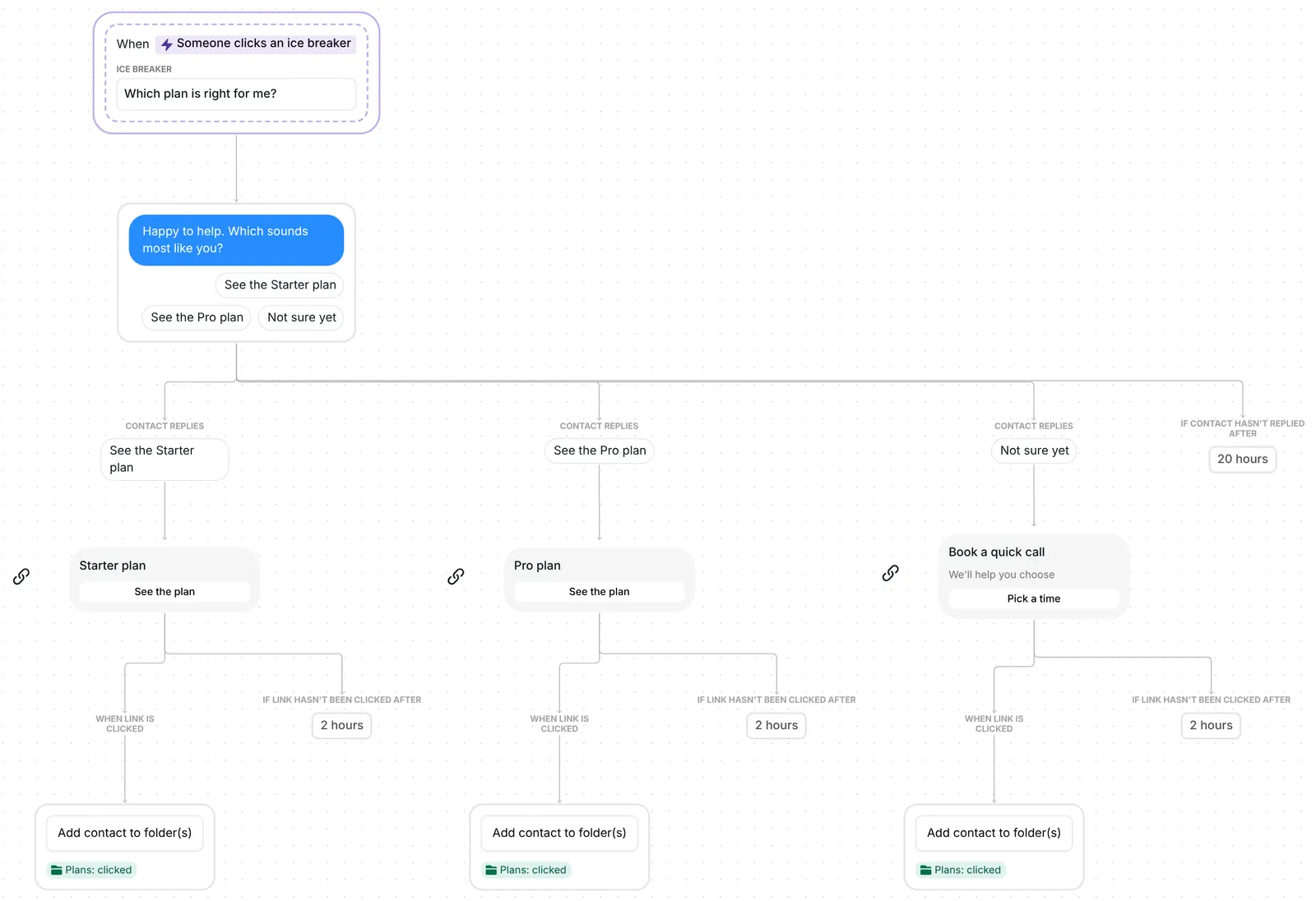Click the 'We'll help you choose' subtitle
This screenshot has width=1316, height=901.
[x=1001, y=575]
